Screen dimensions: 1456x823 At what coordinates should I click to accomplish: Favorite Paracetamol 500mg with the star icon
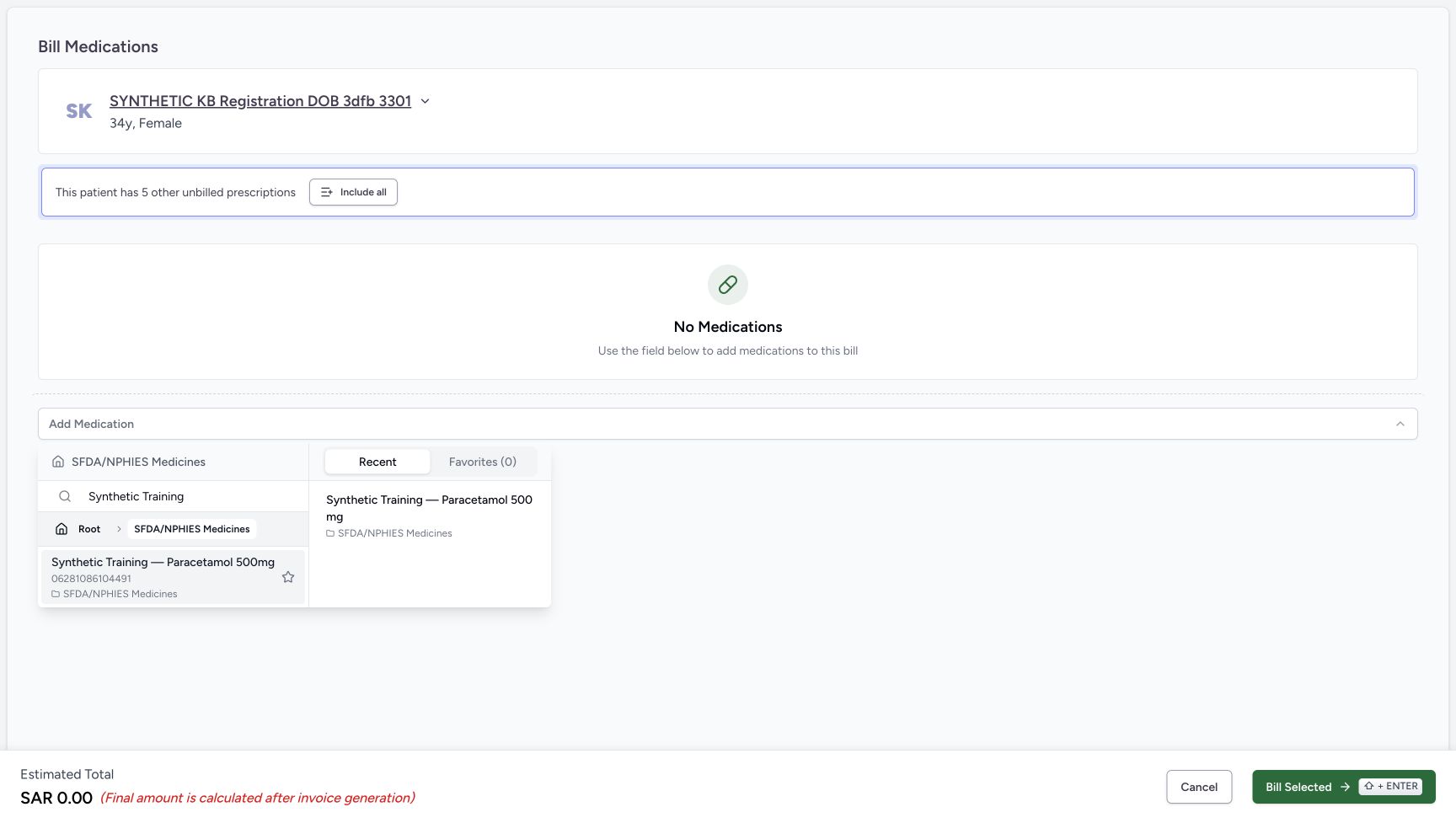(x=288, y=577)
